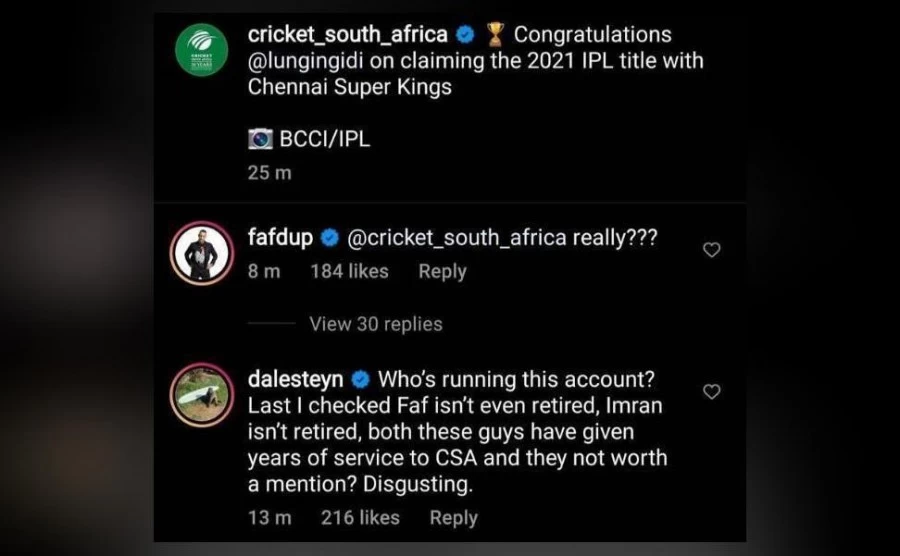Click verified badge beside fafdup username

coord(331,239)
